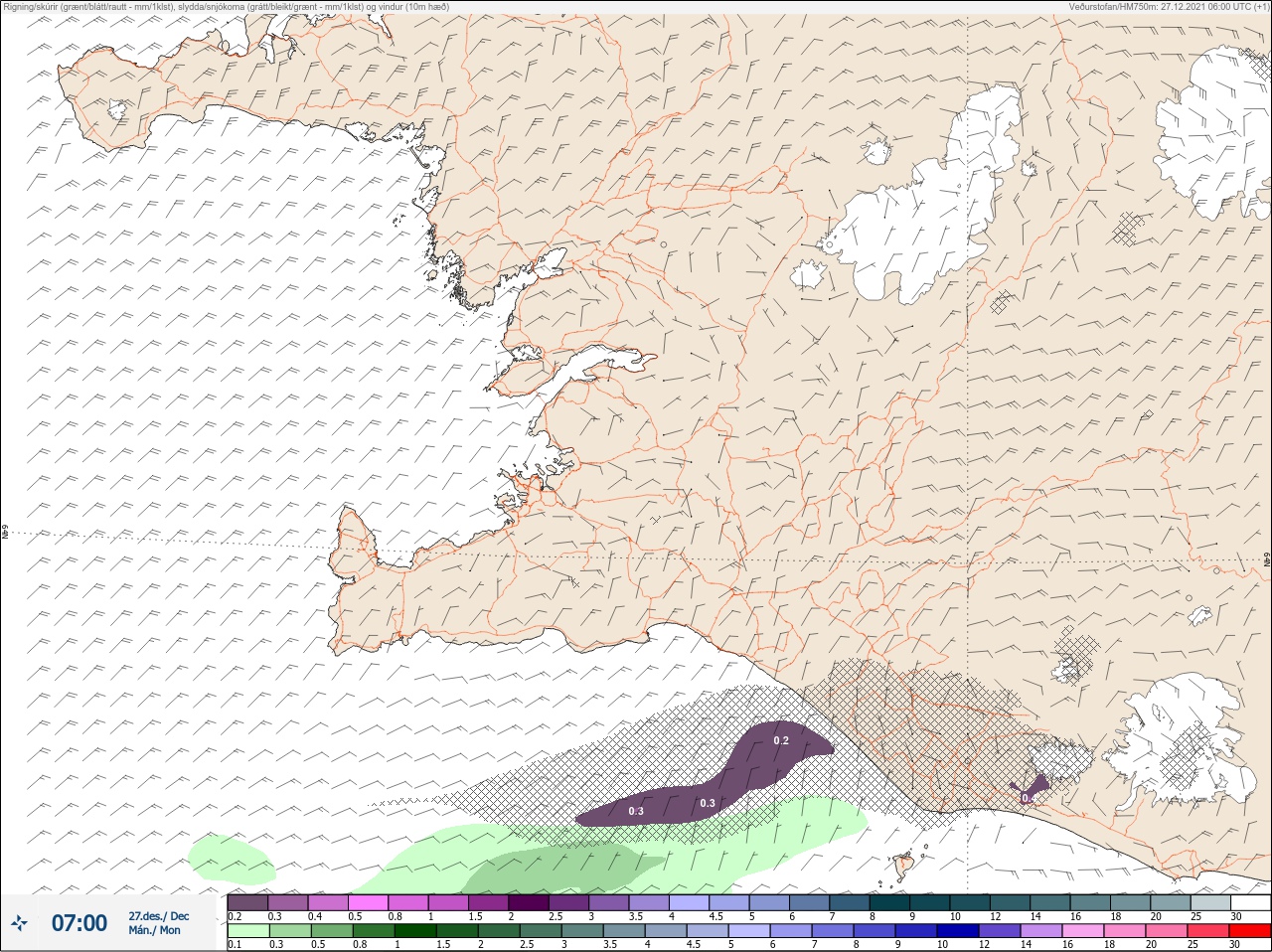This screenshot has height=952, width=1272.
Task: Select the 4 lavender swatch in the purple legend
Action: [689, 902]
